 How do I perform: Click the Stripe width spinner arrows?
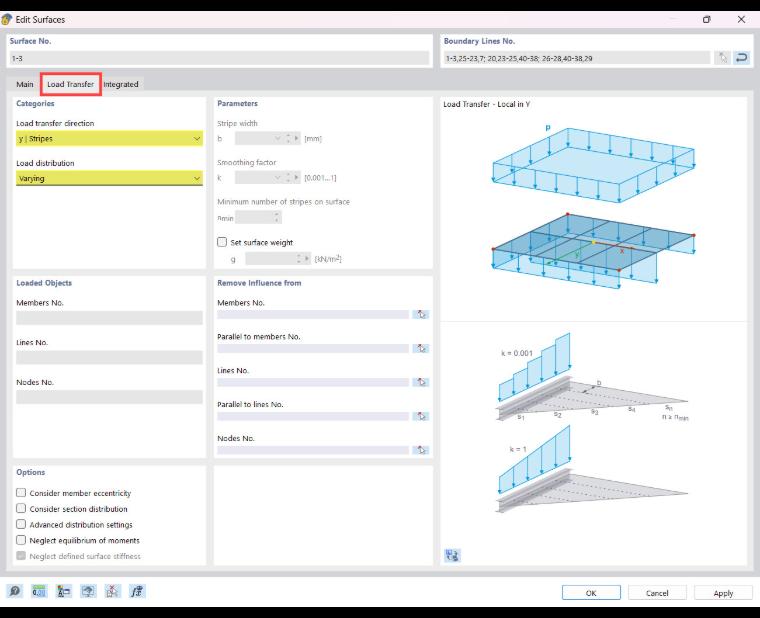coord(288,139)
